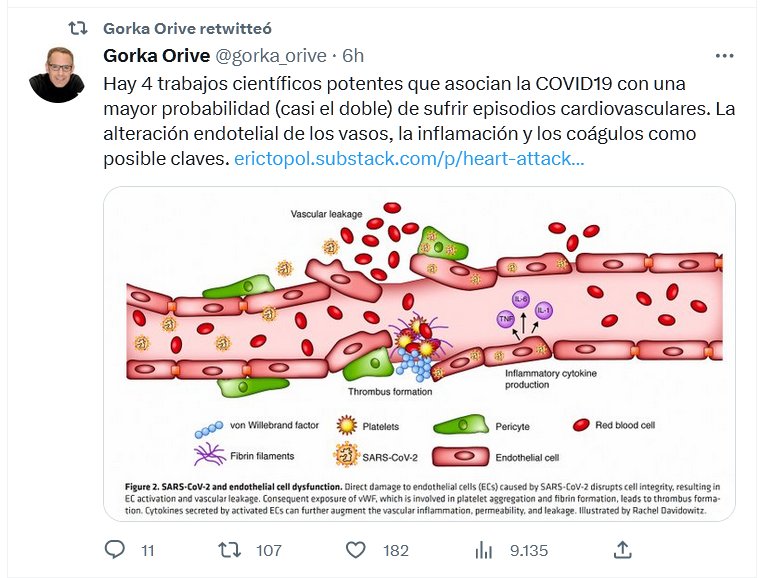Click the like count 182
The width and height of the screenshot is (764, 578).
(x=396, y=549)
